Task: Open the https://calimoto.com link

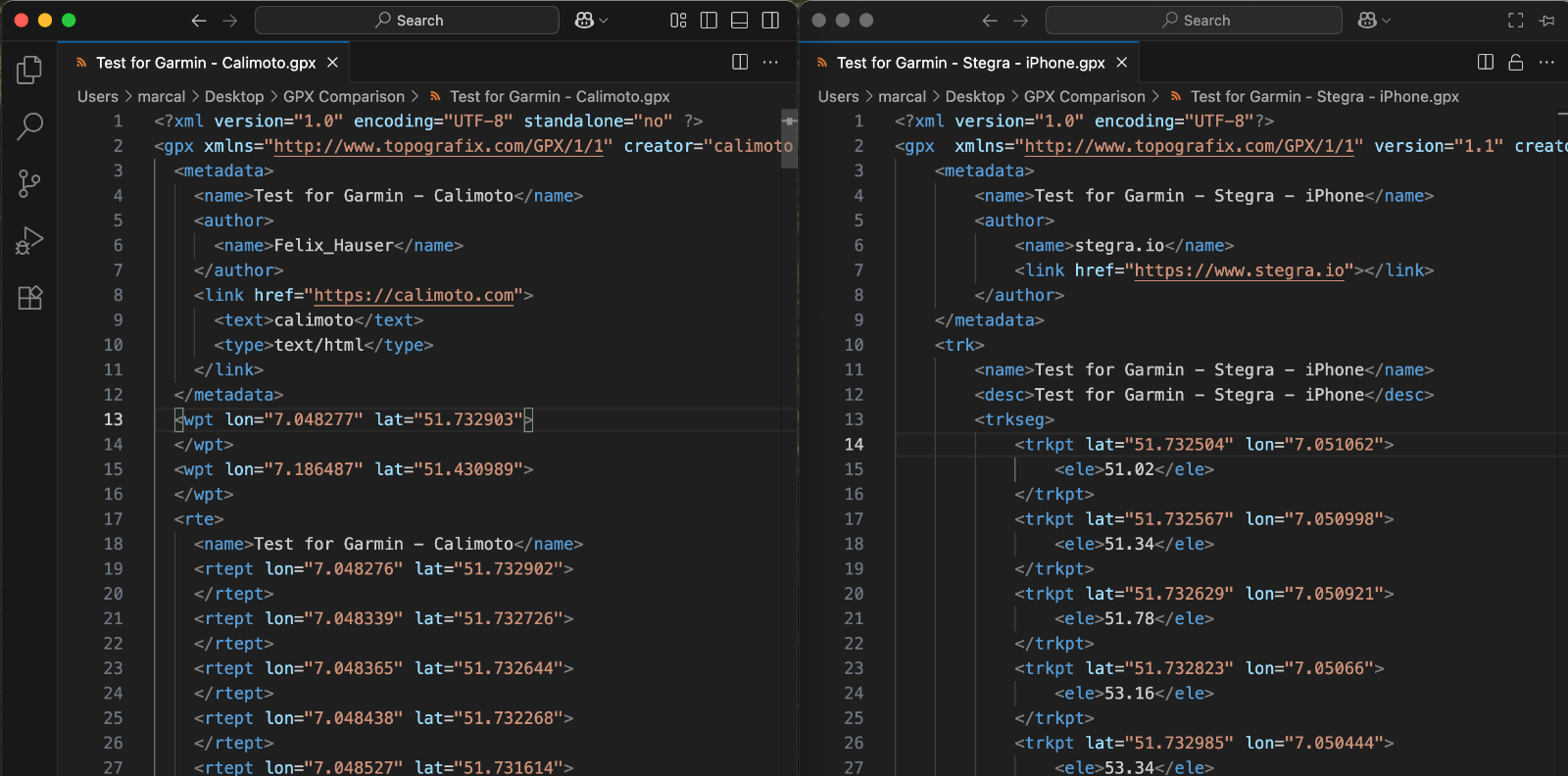Action: [x=414, y=295]
